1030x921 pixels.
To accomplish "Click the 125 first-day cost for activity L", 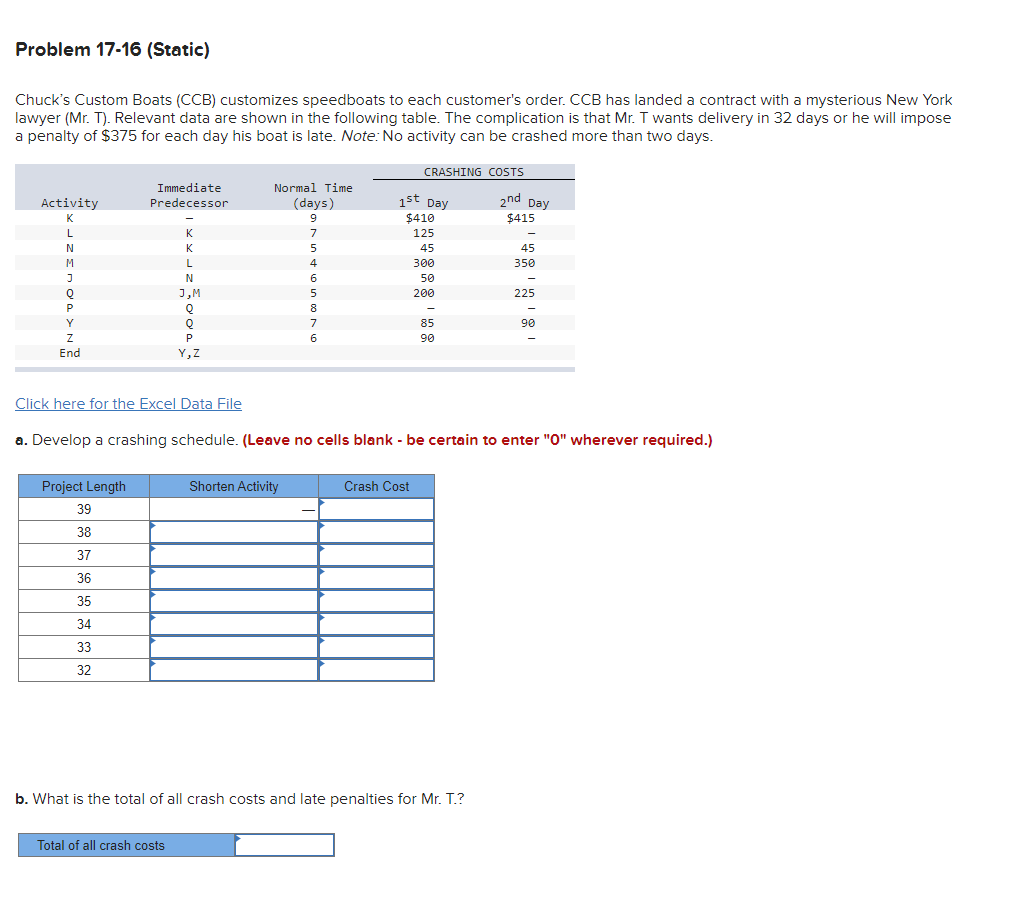I will point(424,233).
